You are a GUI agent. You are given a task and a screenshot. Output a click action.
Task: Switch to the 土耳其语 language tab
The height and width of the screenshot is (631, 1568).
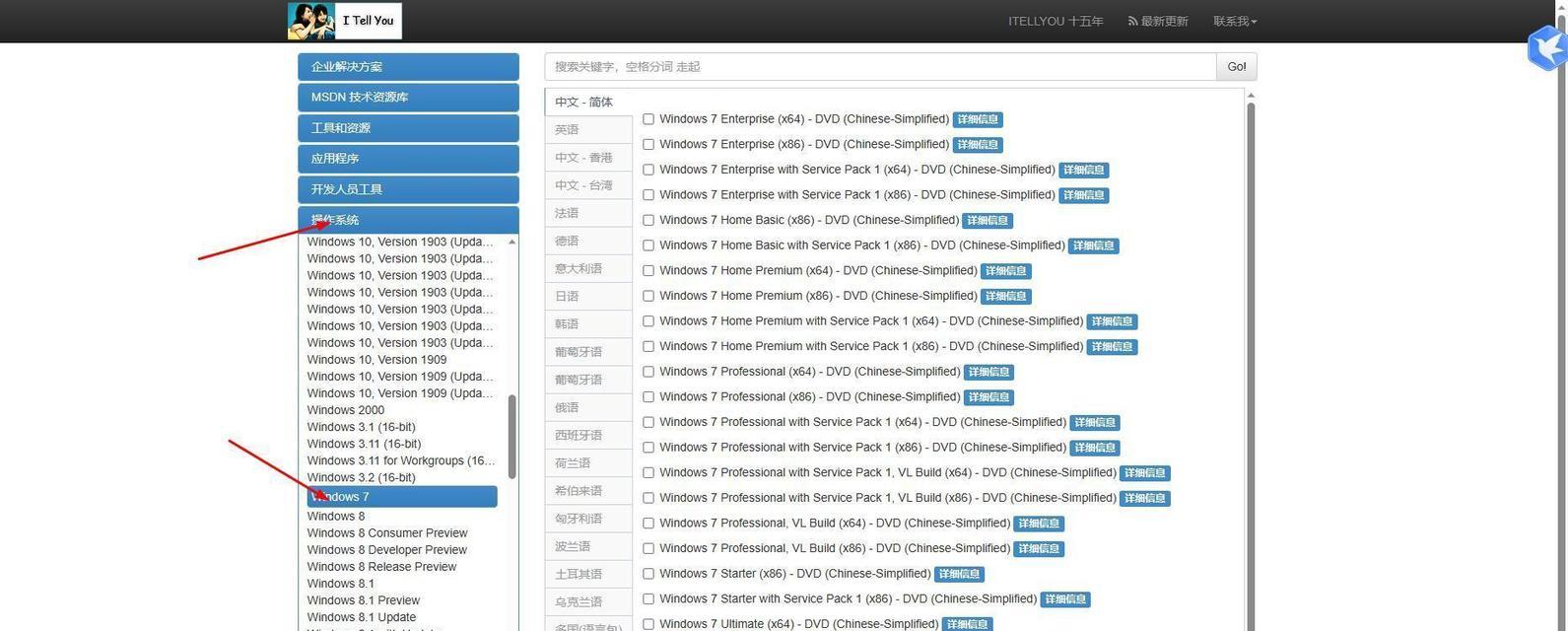[588, 574]
